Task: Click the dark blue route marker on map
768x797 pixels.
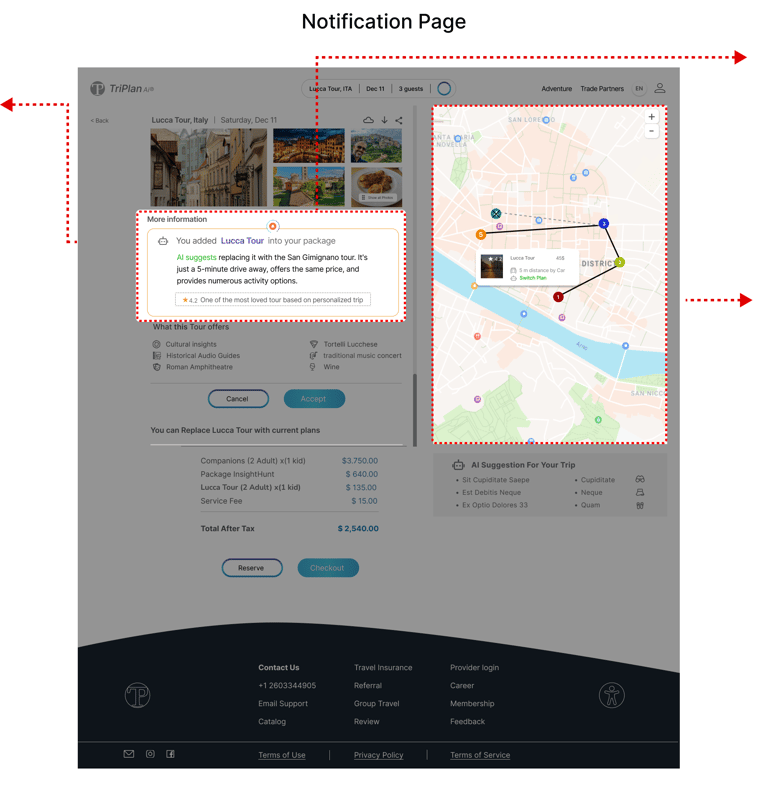Action: [603, 224]
